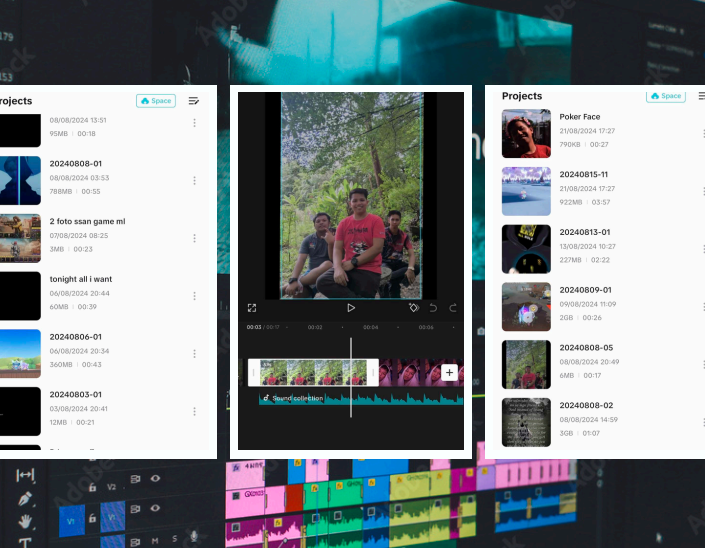Toggle V2 track visibility eye in background Premiere
The height and width of the screenshot is (548, 705).
[x=155, y=478]
